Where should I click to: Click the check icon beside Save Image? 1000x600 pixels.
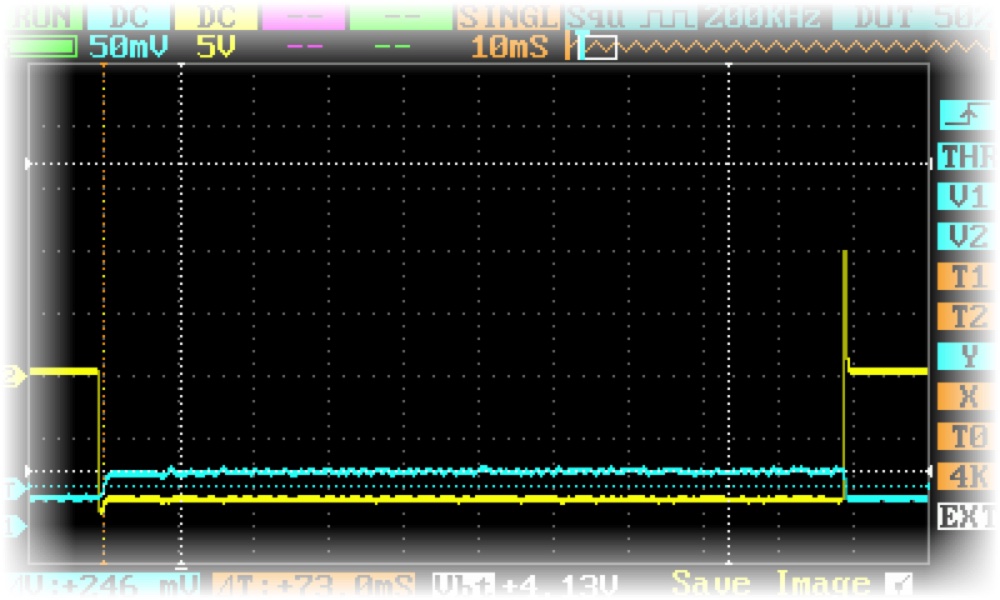pos(899,583)
